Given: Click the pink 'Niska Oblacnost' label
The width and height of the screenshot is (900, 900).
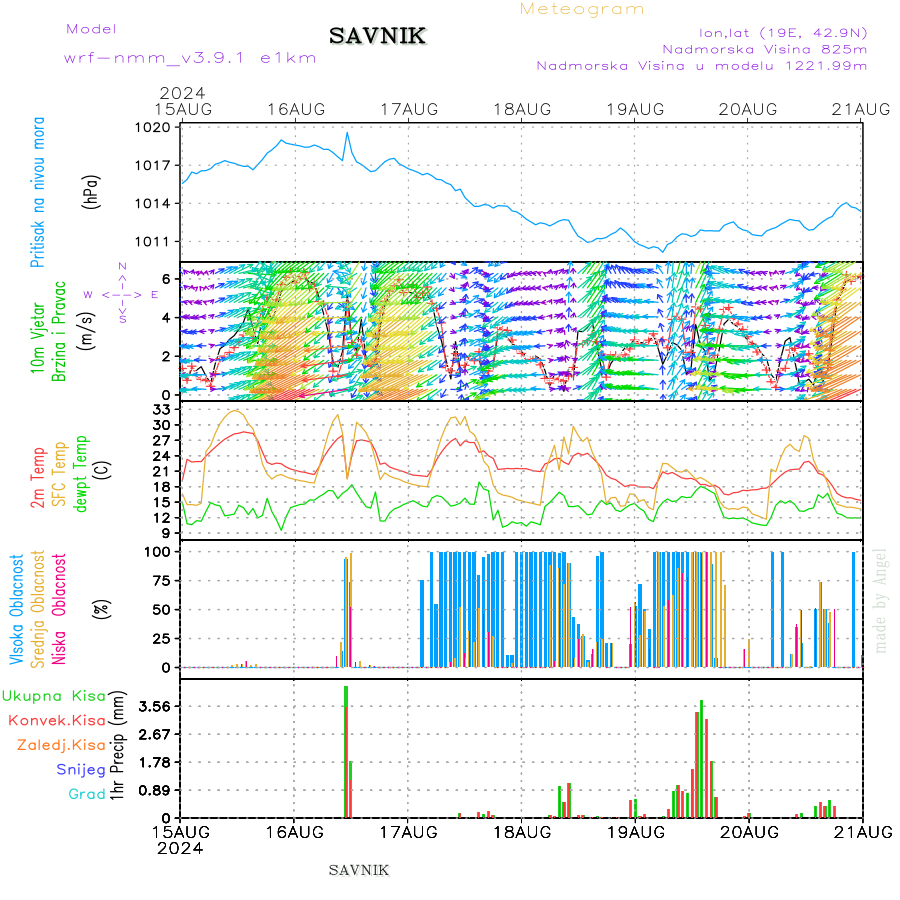Looking at the screenshot, I should tap(59, 610).
